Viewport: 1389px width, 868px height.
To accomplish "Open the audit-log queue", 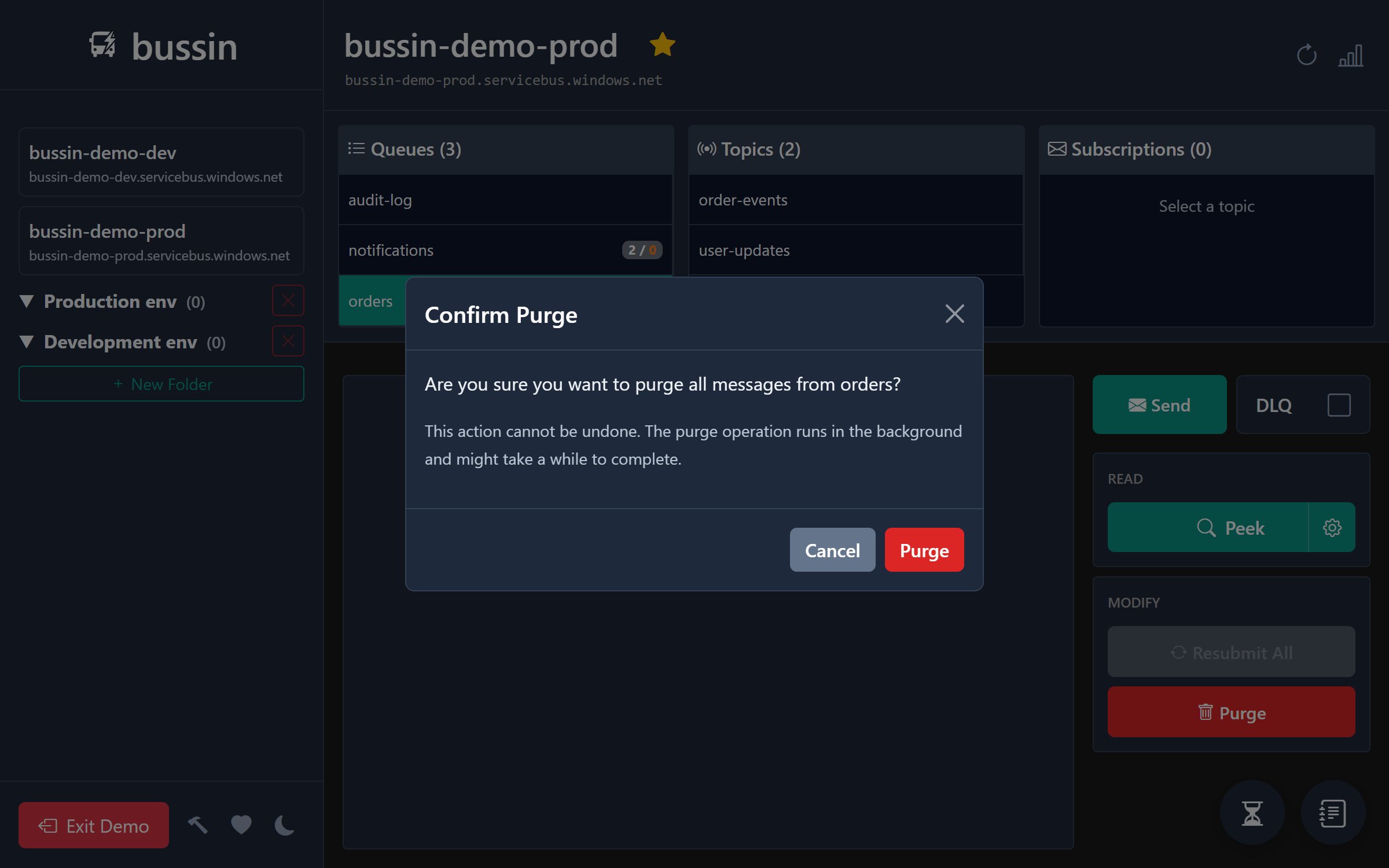I will click(505, 200).
